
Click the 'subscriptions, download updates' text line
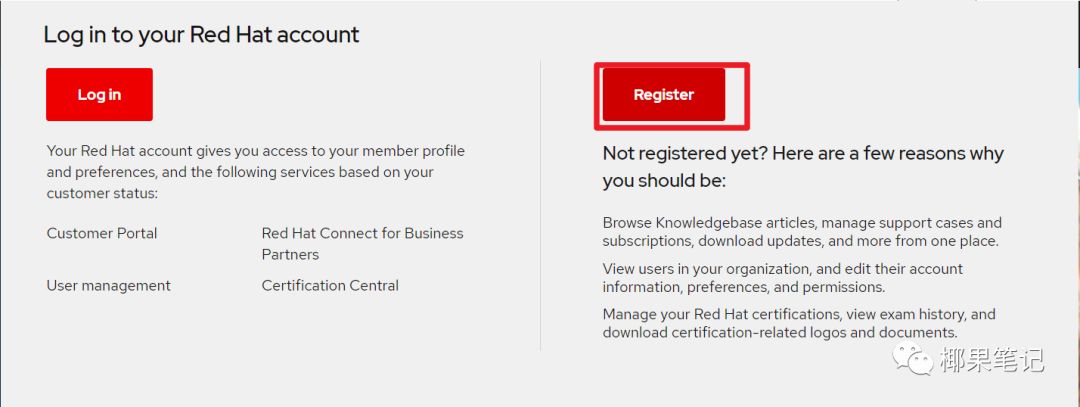[800, 241]
